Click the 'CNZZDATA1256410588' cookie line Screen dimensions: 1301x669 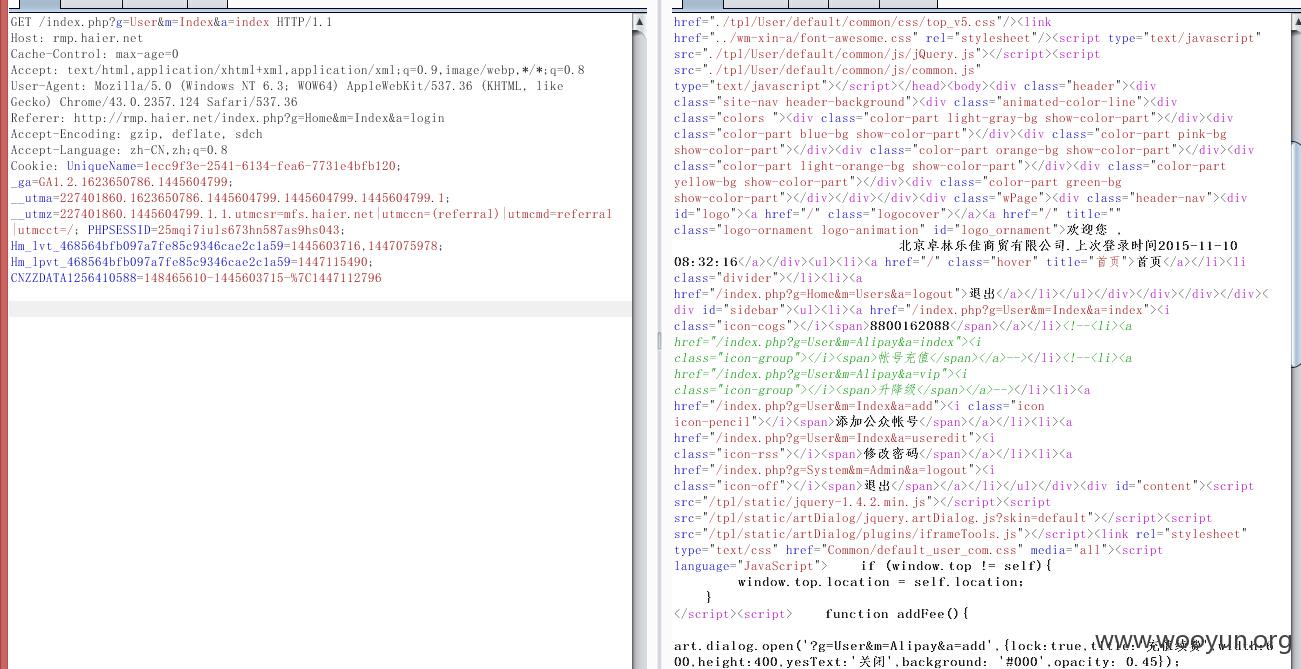tap(196, 278)
